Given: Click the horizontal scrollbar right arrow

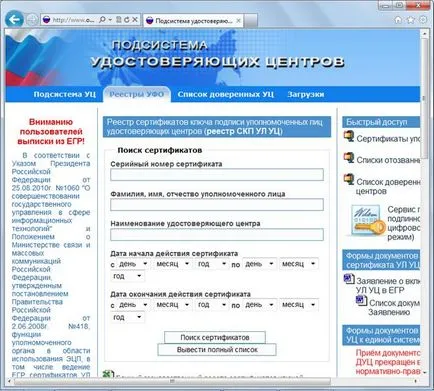Looking at the screenshot, I should click(x=415, y=381).
